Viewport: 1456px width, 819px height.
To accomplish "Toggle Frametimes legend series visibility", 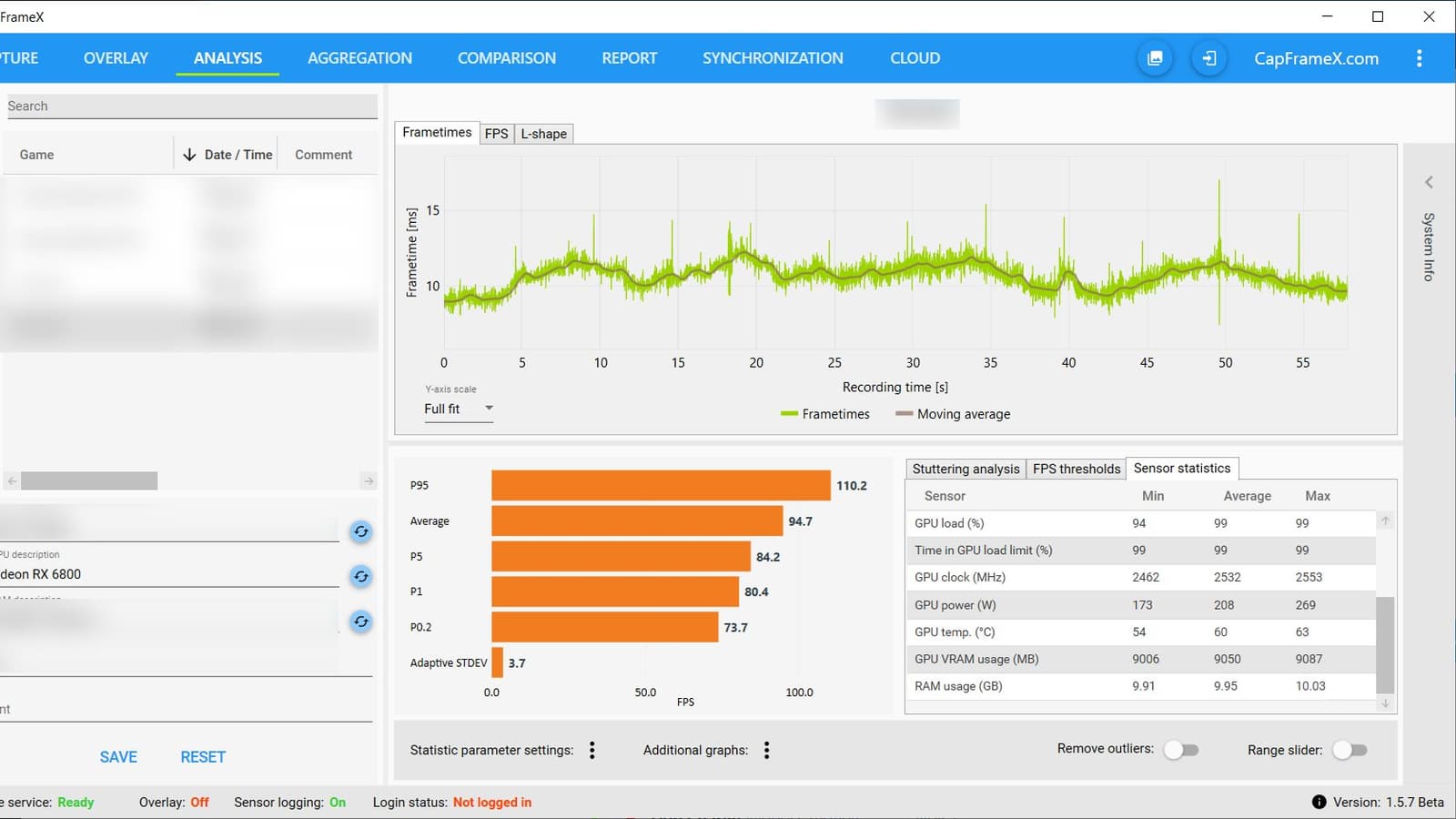I will (x=825, y=414).
